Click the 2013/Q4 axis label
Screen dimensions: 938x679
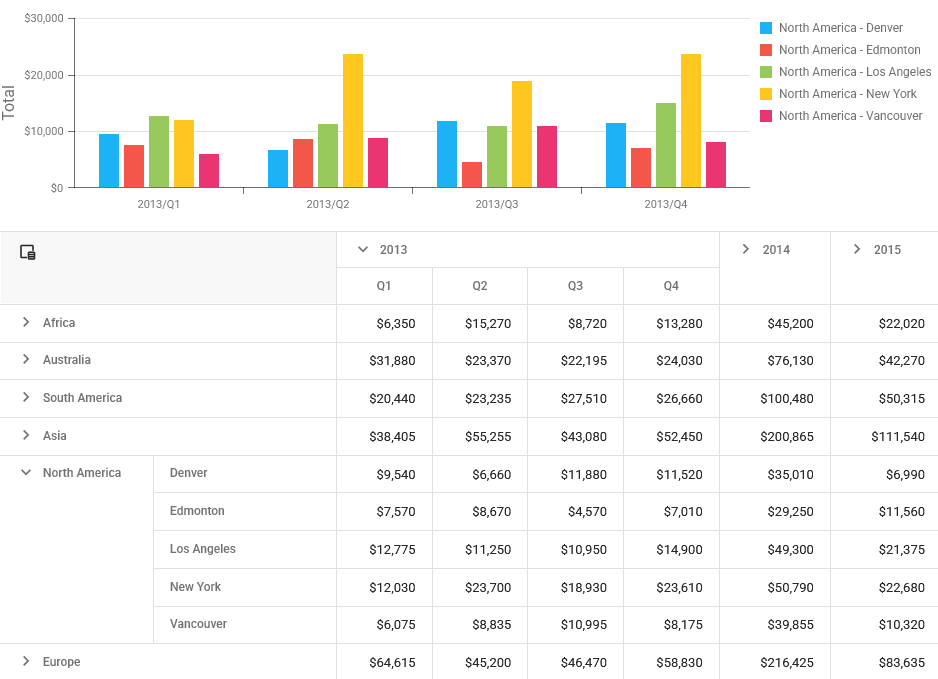point(666,205)
